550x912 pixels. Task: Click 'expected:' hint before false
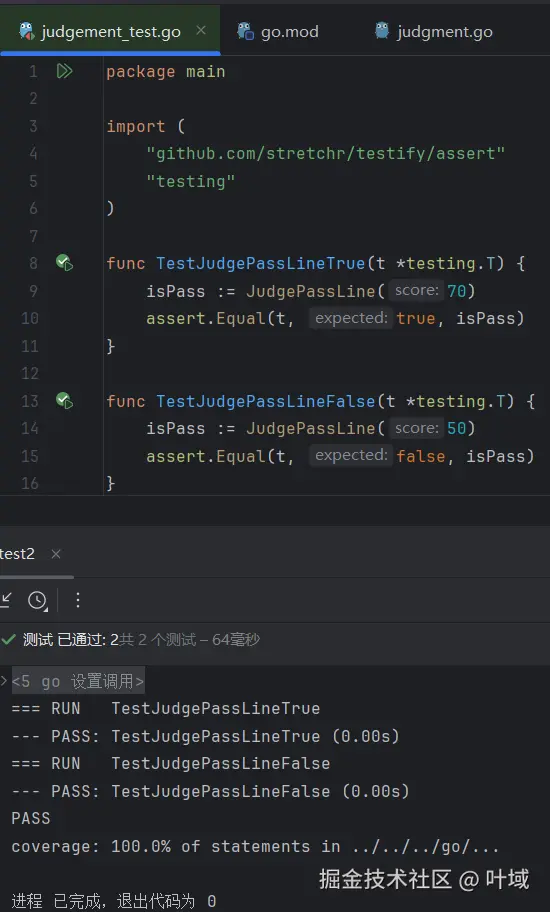click(351, 455)
